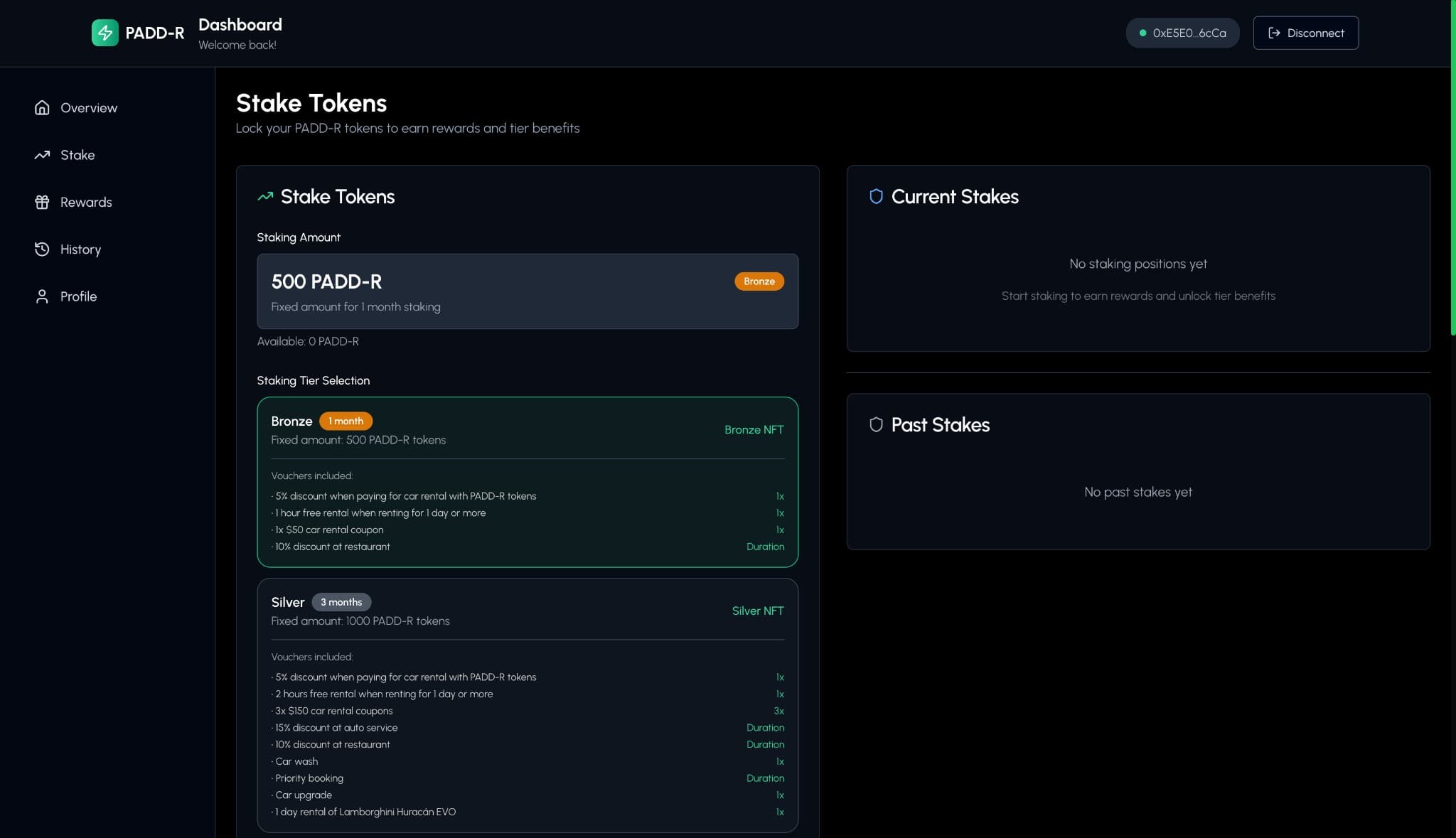Click the wallet address chip 0xE5E0..6cCa

(1182, 33)
